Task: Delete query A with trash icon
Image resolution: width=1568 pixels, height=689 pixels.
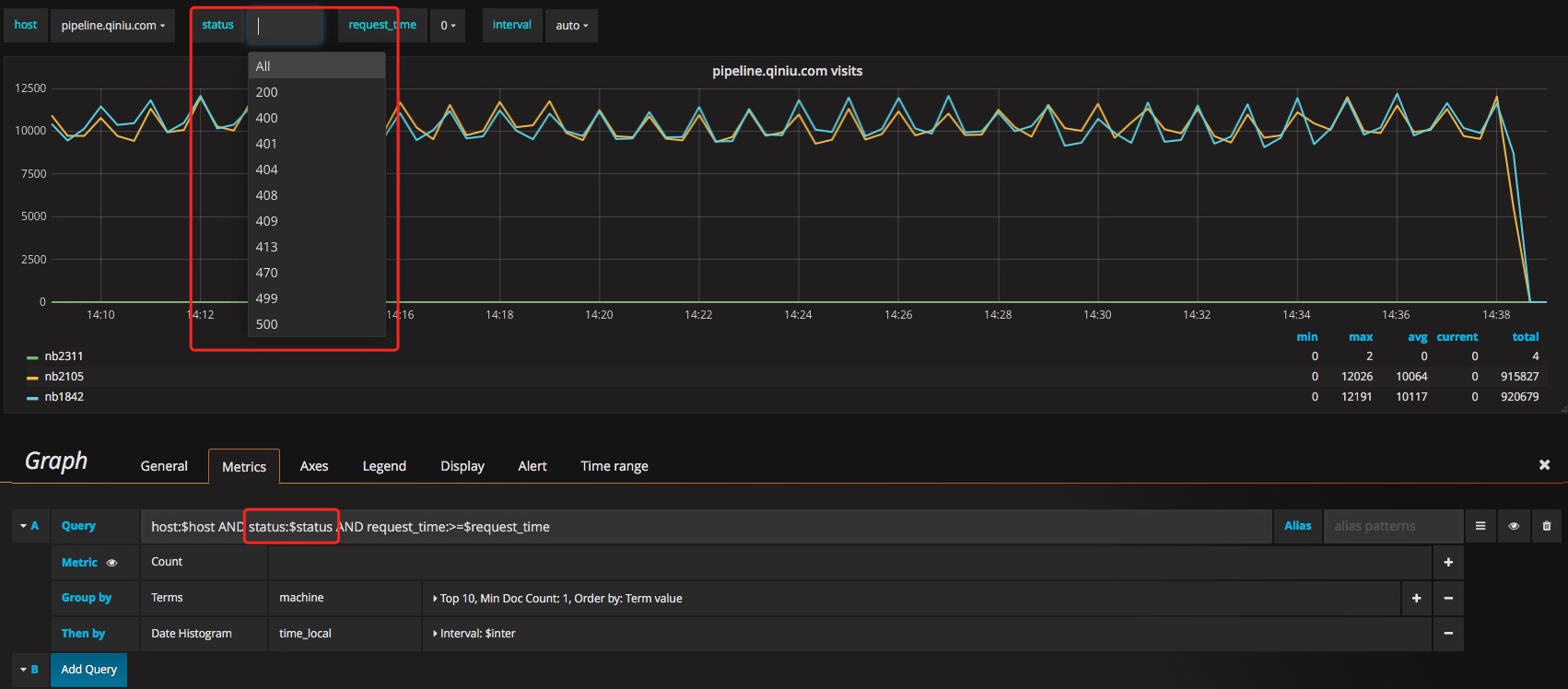Action: 1547,526
